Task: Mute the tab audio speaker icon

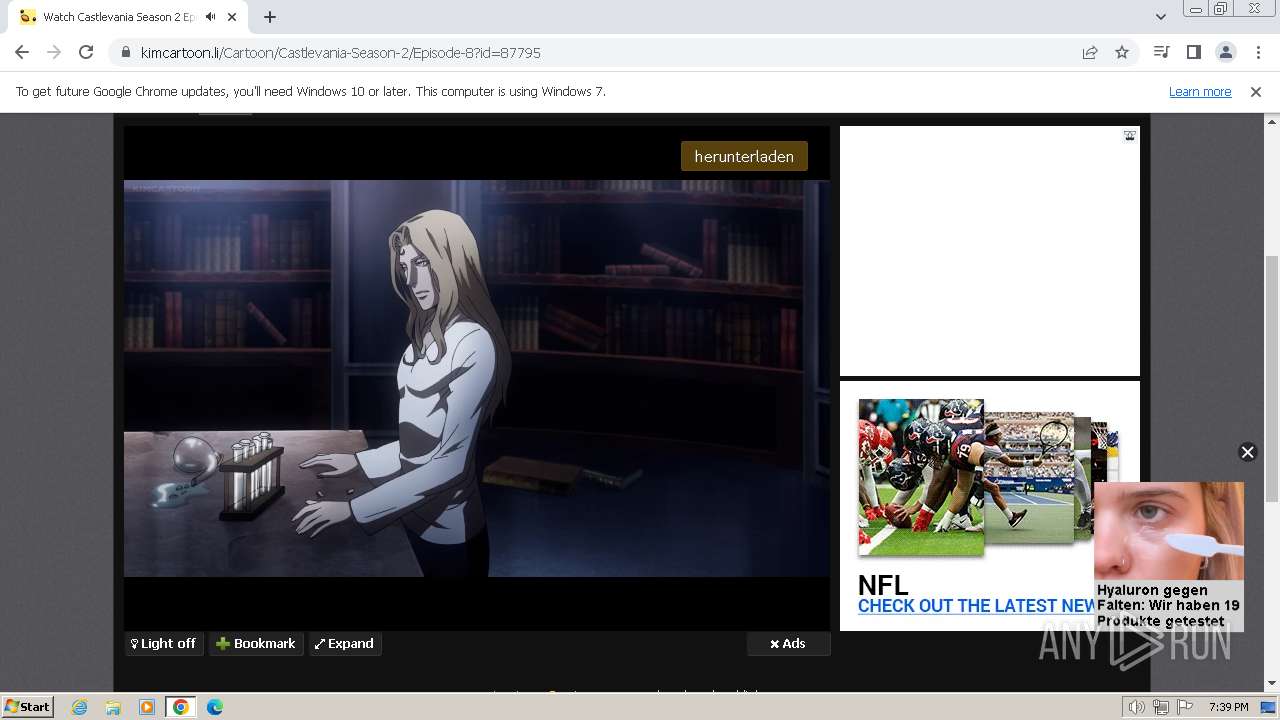Action: [x=211, y=17]
